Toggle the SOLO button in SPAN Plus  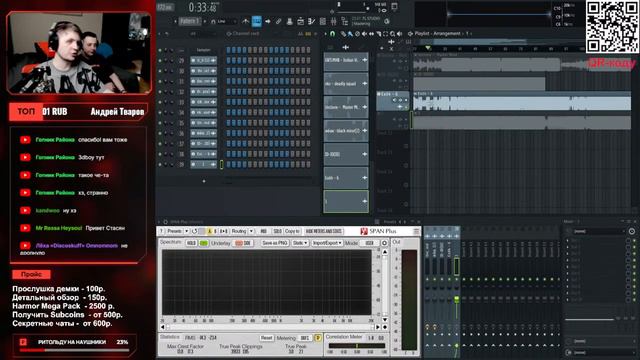click(277, 231)
